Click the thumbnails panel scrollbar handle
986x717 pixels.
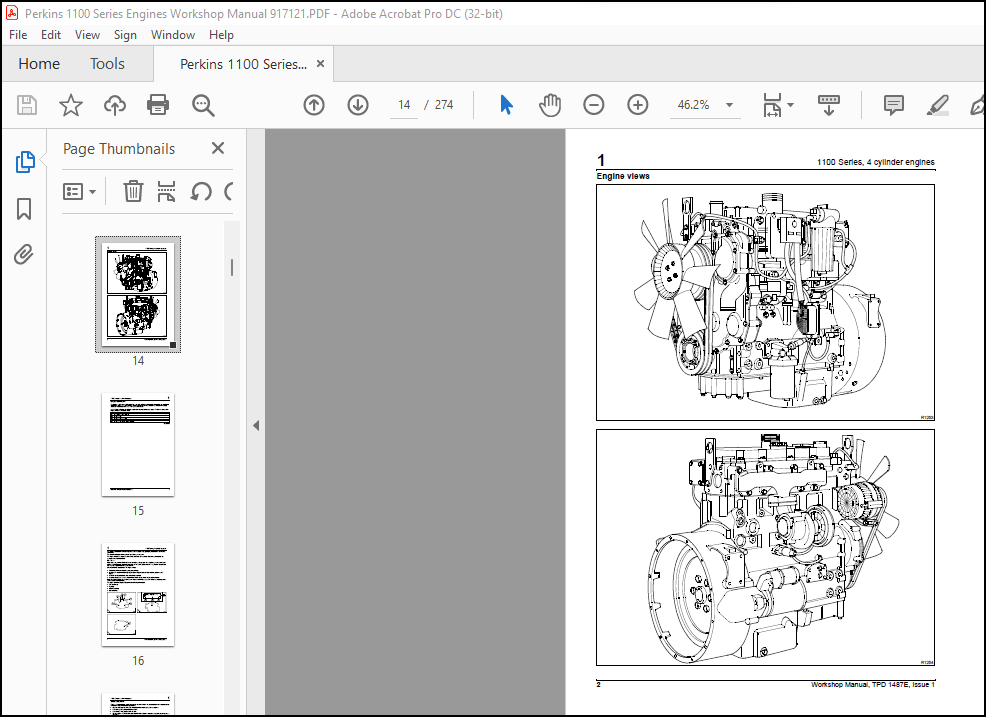coord(232,268)
